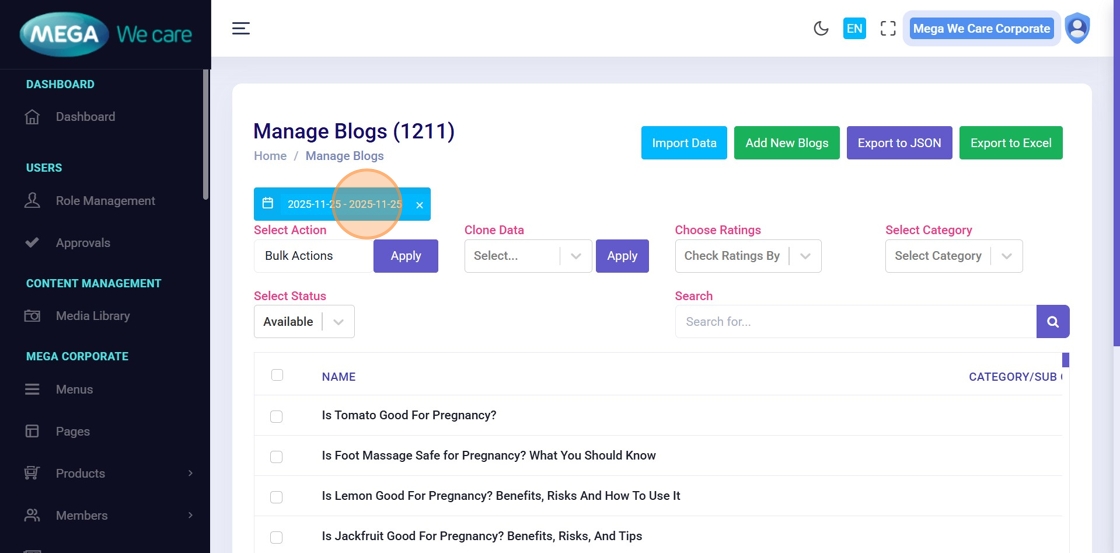Open the Check Ratings By dropdown
Image resolution: width=1120 pixels, height=553 pixels.
748,256
